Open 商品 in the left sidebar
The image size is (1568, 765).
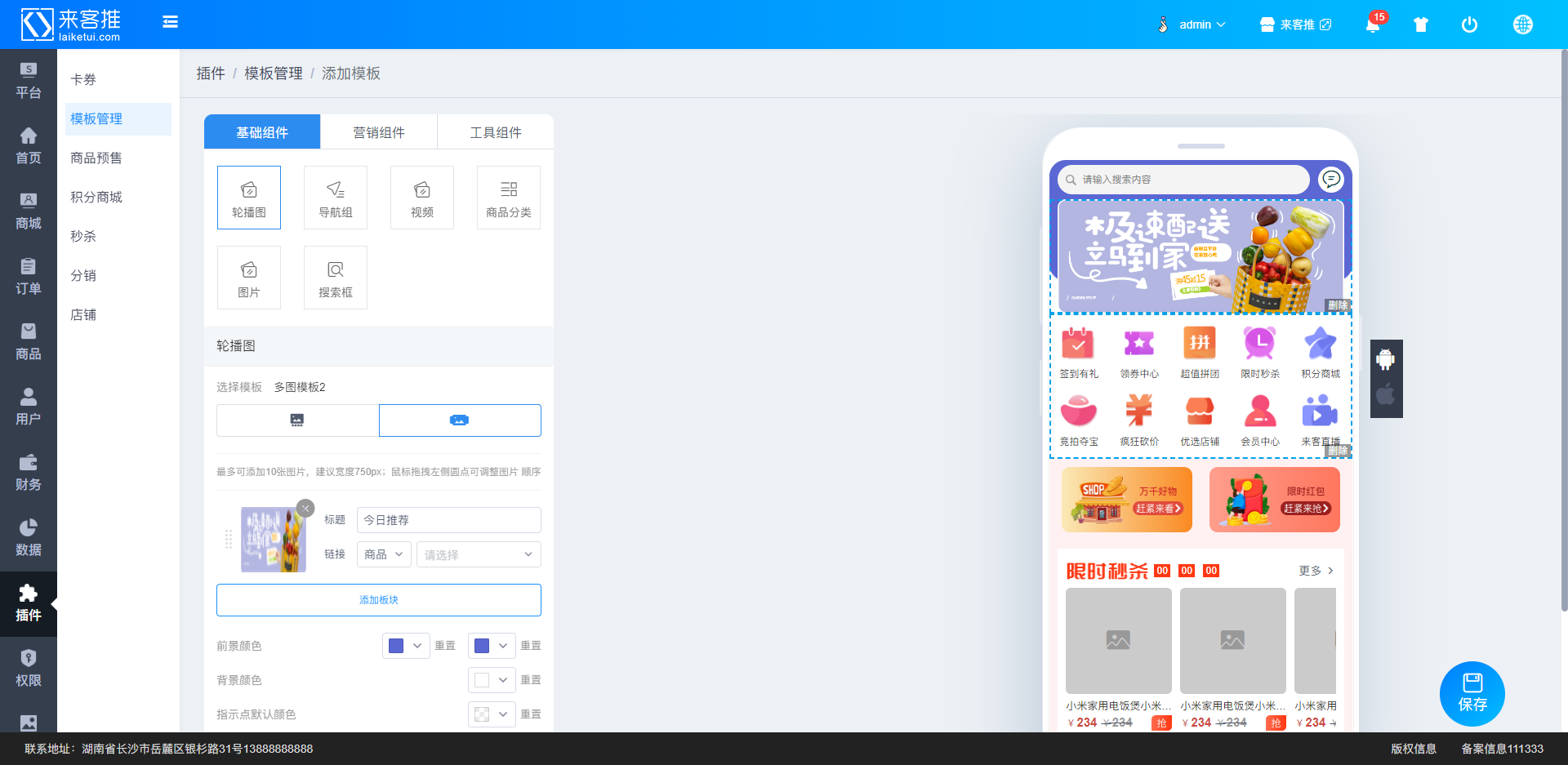tap(29, 343)
